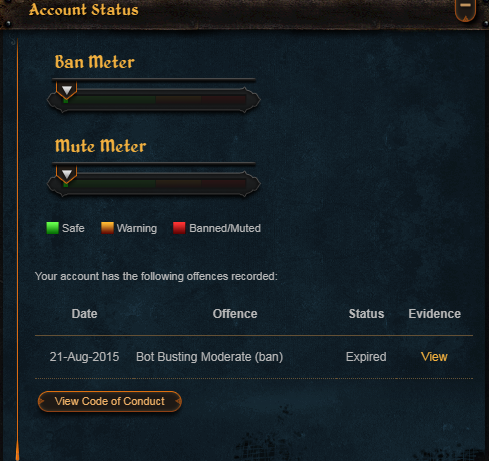Click the Status column header
Image resolution: width=489 pixels, height=461 pixels.
366,314
